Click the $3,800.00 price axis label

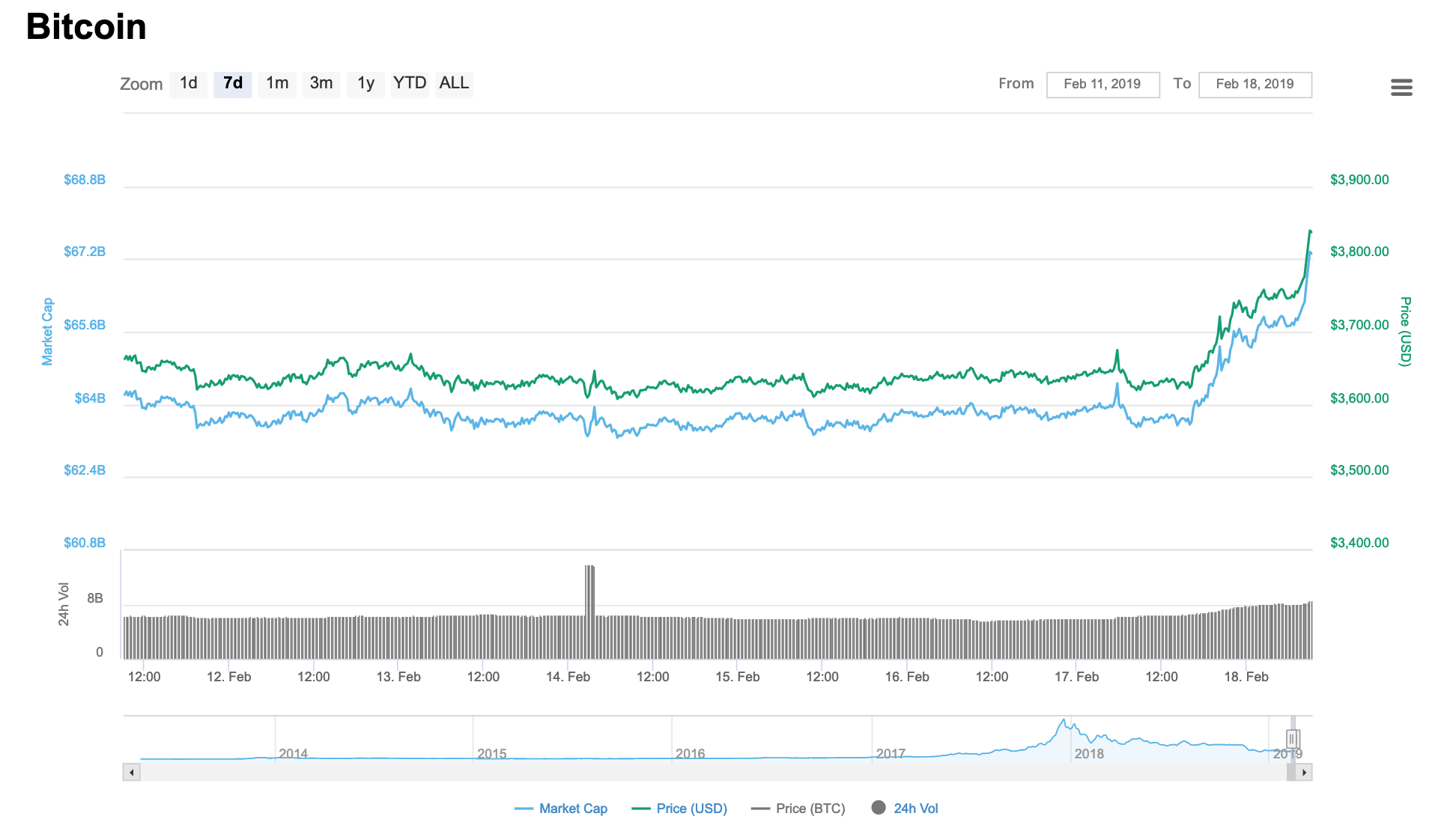[1359, 252]
